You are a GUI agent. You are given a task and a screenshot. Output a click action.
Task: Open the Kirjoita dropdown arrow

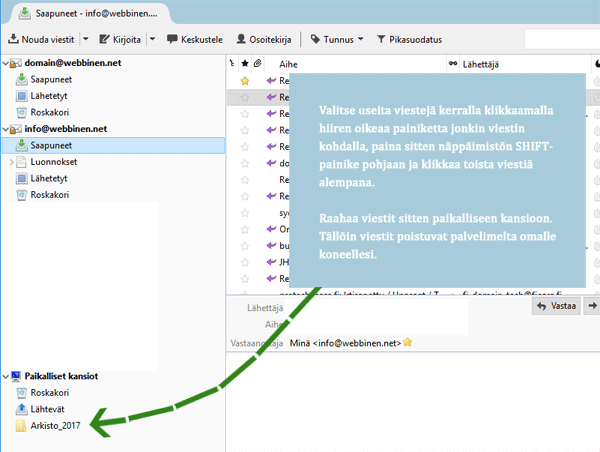click(x=152, y=39)
